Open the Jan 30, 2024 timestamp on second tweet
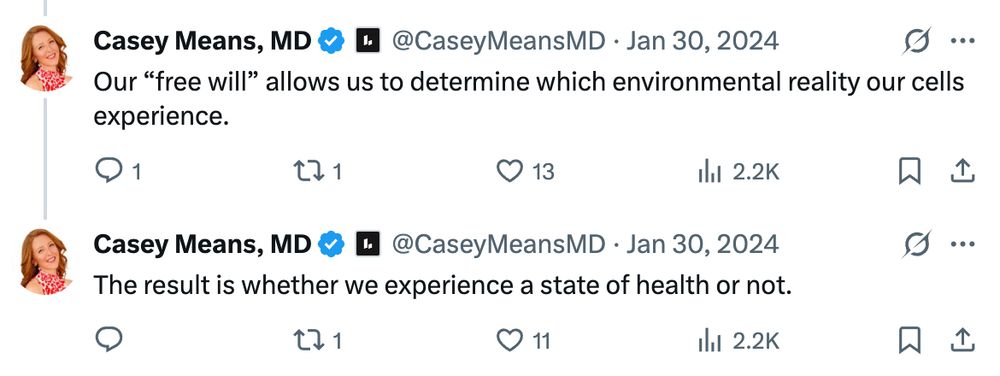The image size is (1000, 376). (702, 243)
